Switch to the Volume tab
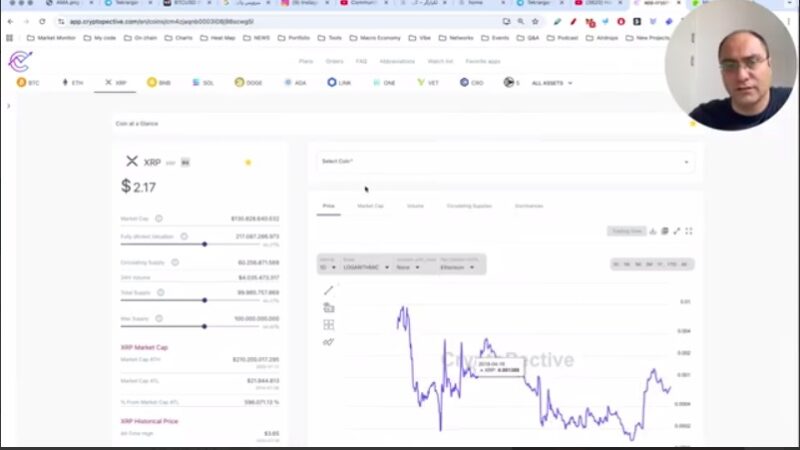800x450 pixels. 415,206
